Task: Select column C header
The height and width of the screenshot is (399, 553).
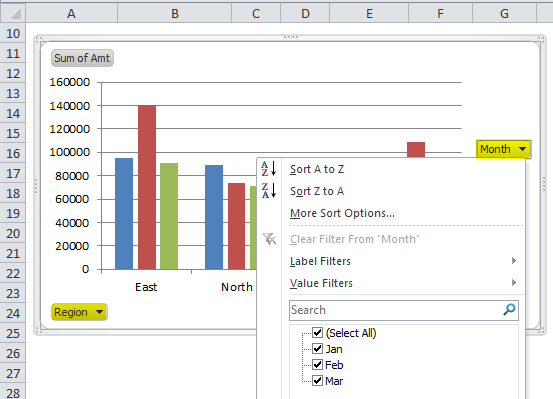Action: tap(256, 13)
